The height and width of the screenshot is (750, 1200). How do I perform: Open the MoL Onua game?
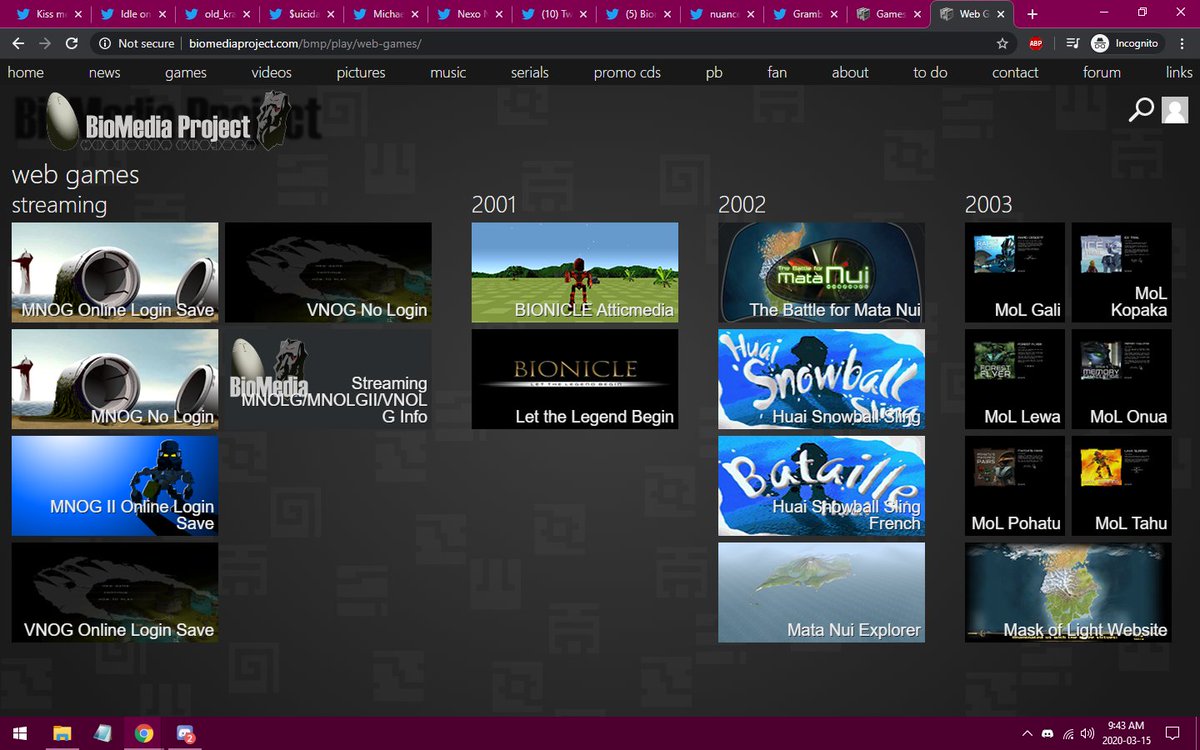click(x=1122, y=379)
